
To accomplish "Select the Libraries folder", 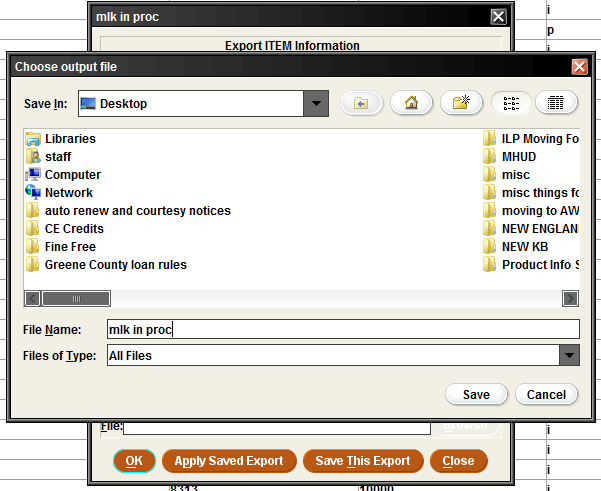I will (x=70, y=139).
